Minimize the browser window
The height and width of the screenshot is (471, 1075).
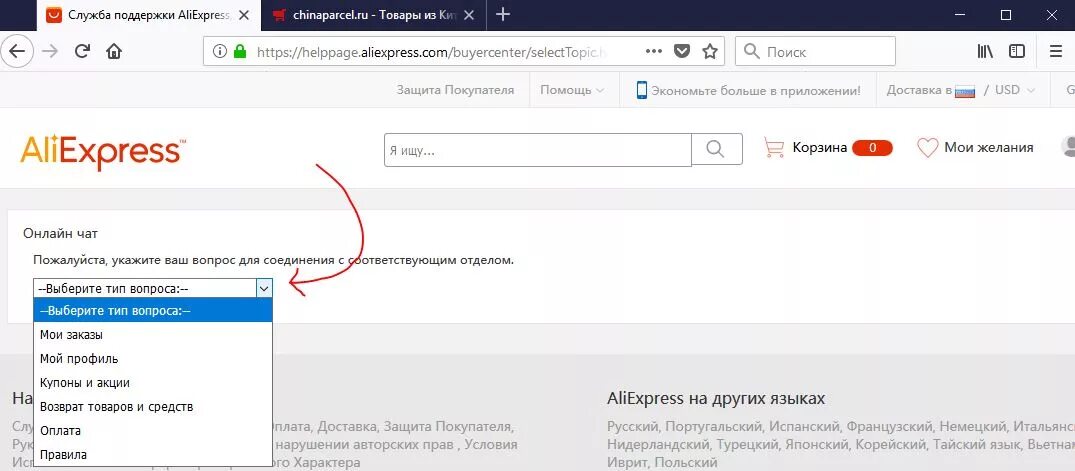[959, 14]
